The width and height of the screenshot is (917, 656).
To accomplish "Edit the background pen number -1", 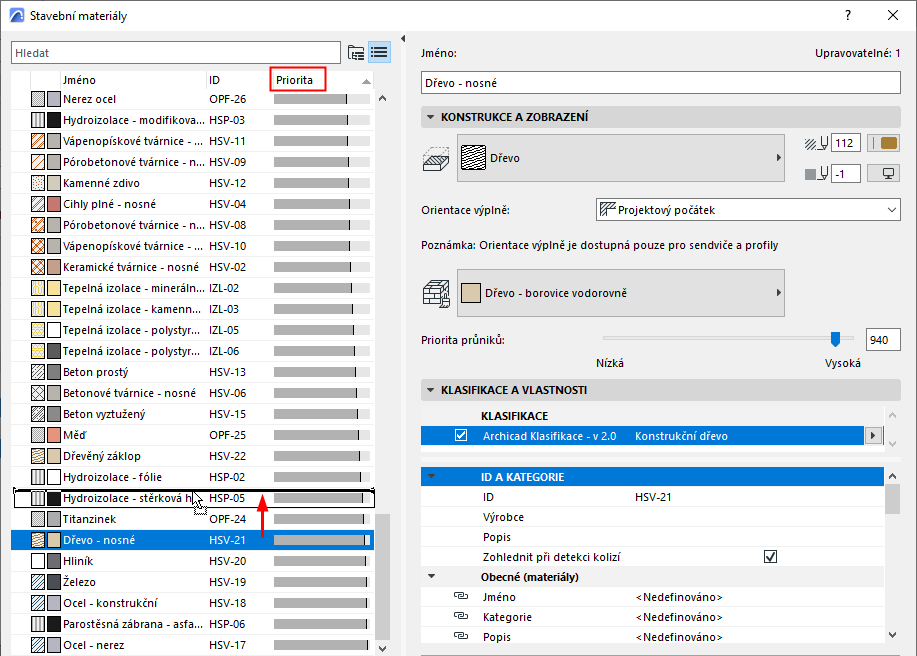I will [845, 173].
